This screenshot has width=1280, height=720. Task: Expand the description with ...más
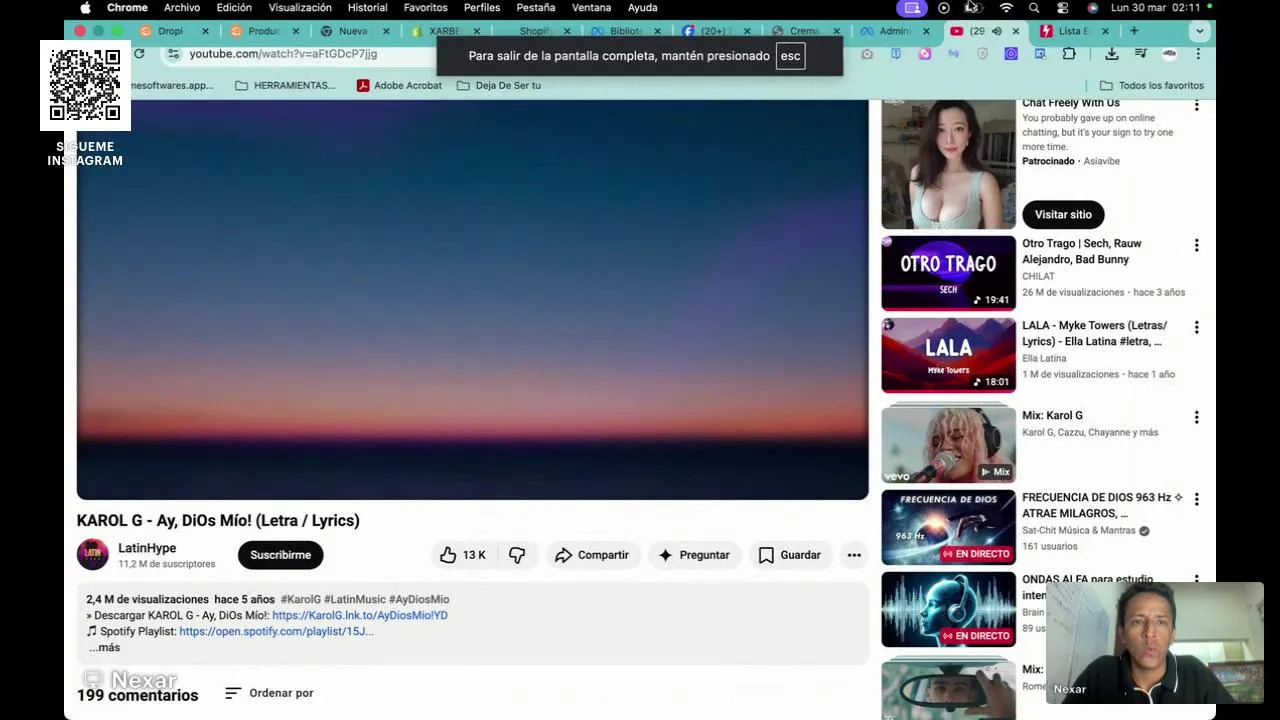104,647
